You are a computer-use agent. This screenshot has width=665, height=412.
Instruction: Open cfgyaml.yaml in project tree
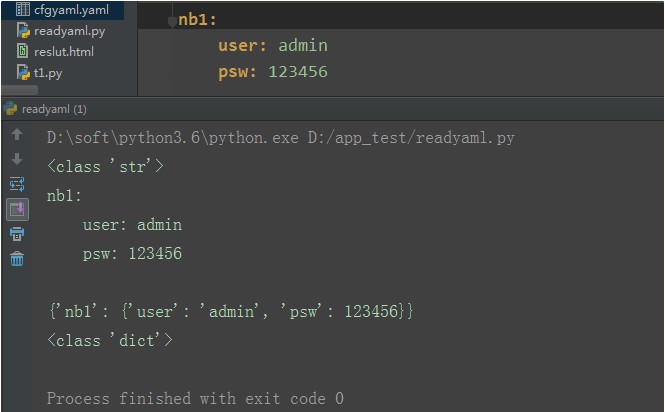[71, 9]
